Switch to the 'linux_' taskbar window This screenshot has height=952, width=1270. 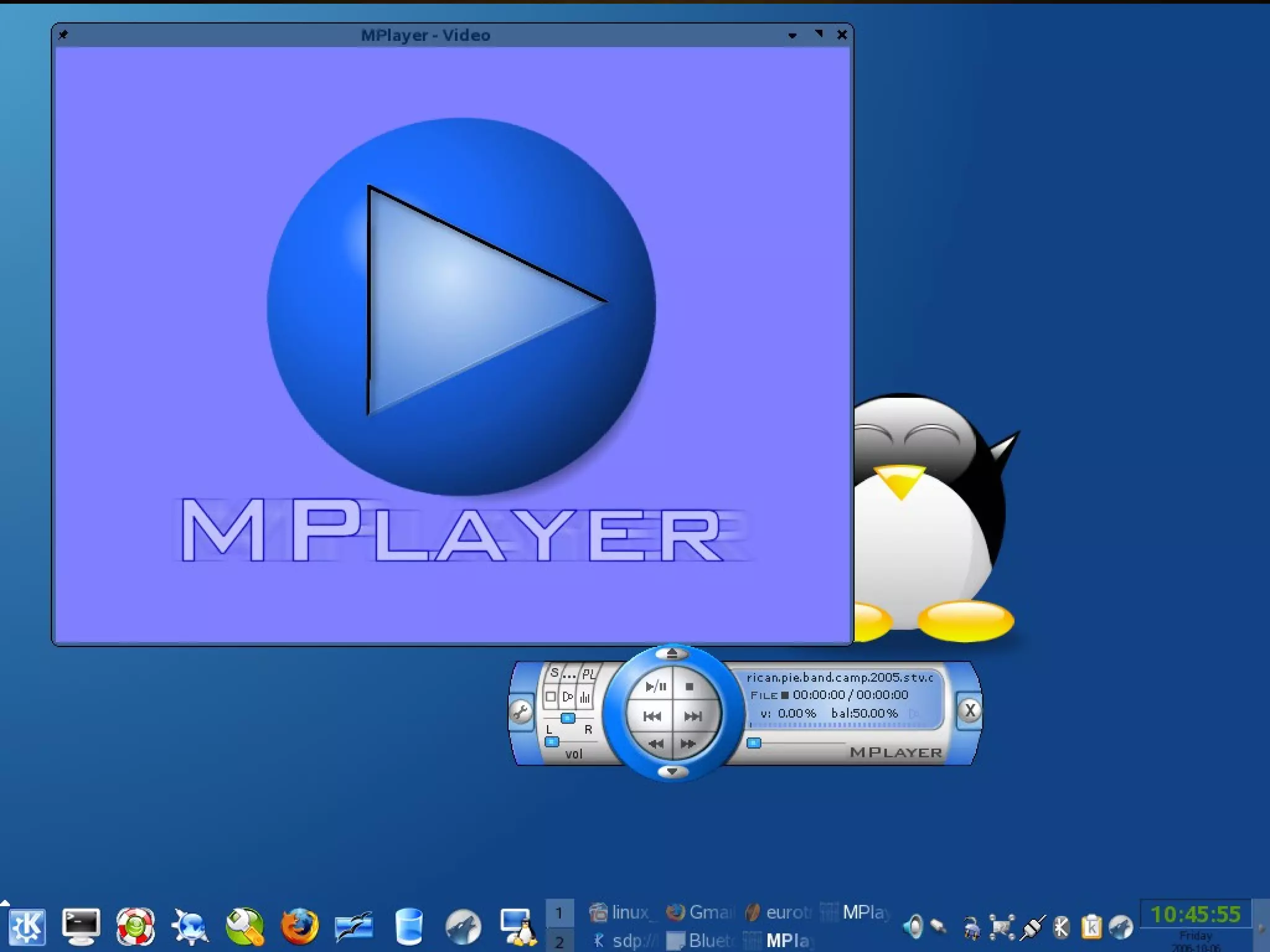coord(622,912)
